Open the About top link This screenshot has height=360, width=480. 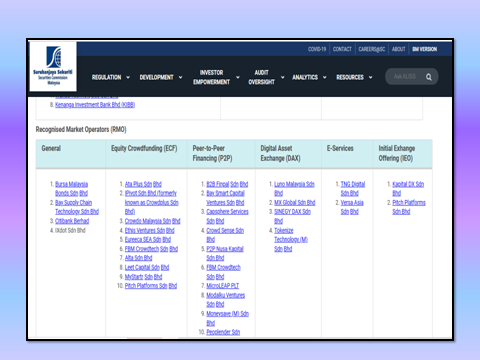pyautogui.click(x=399, y=49)
